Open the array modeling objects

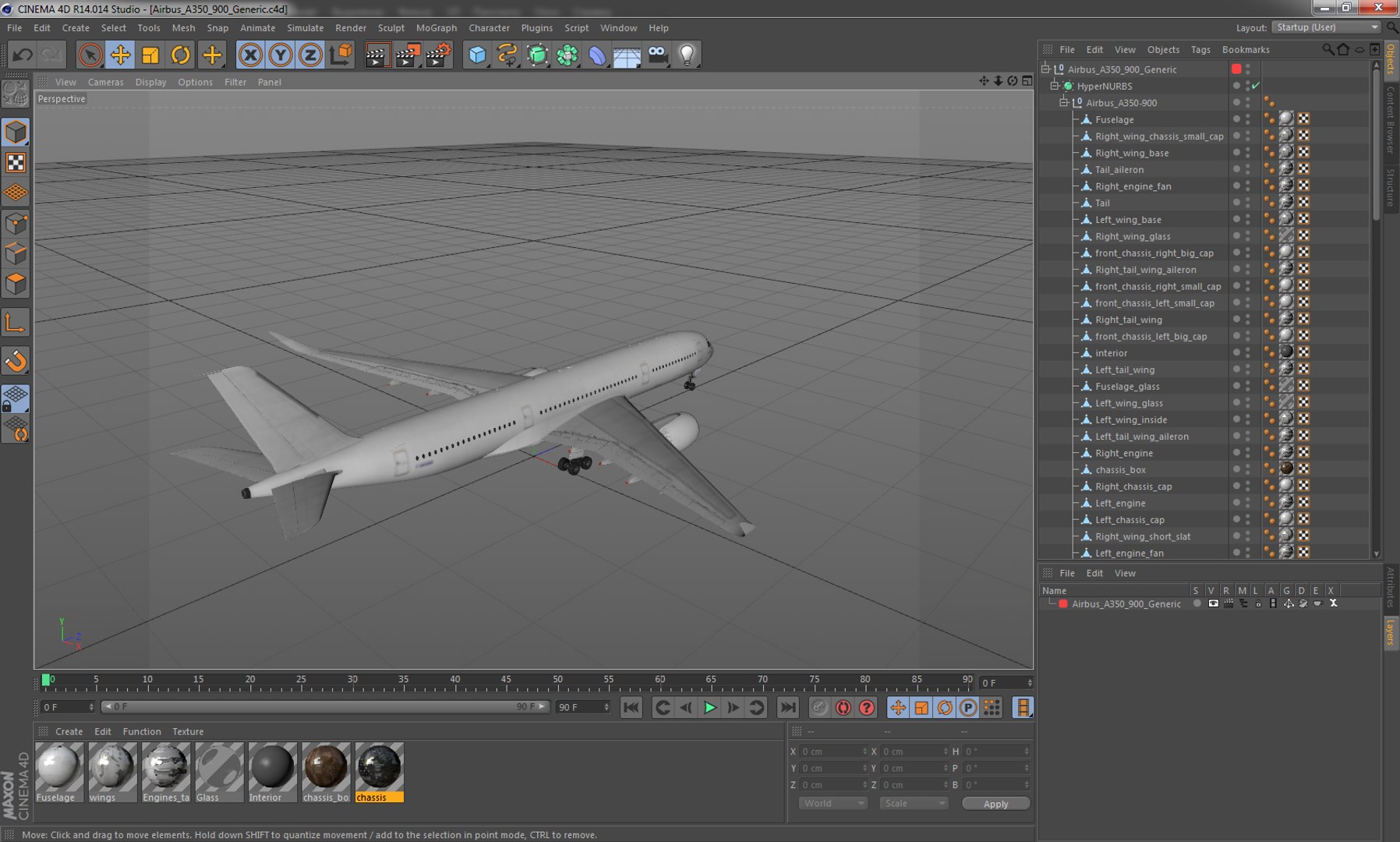coord(567,55)
